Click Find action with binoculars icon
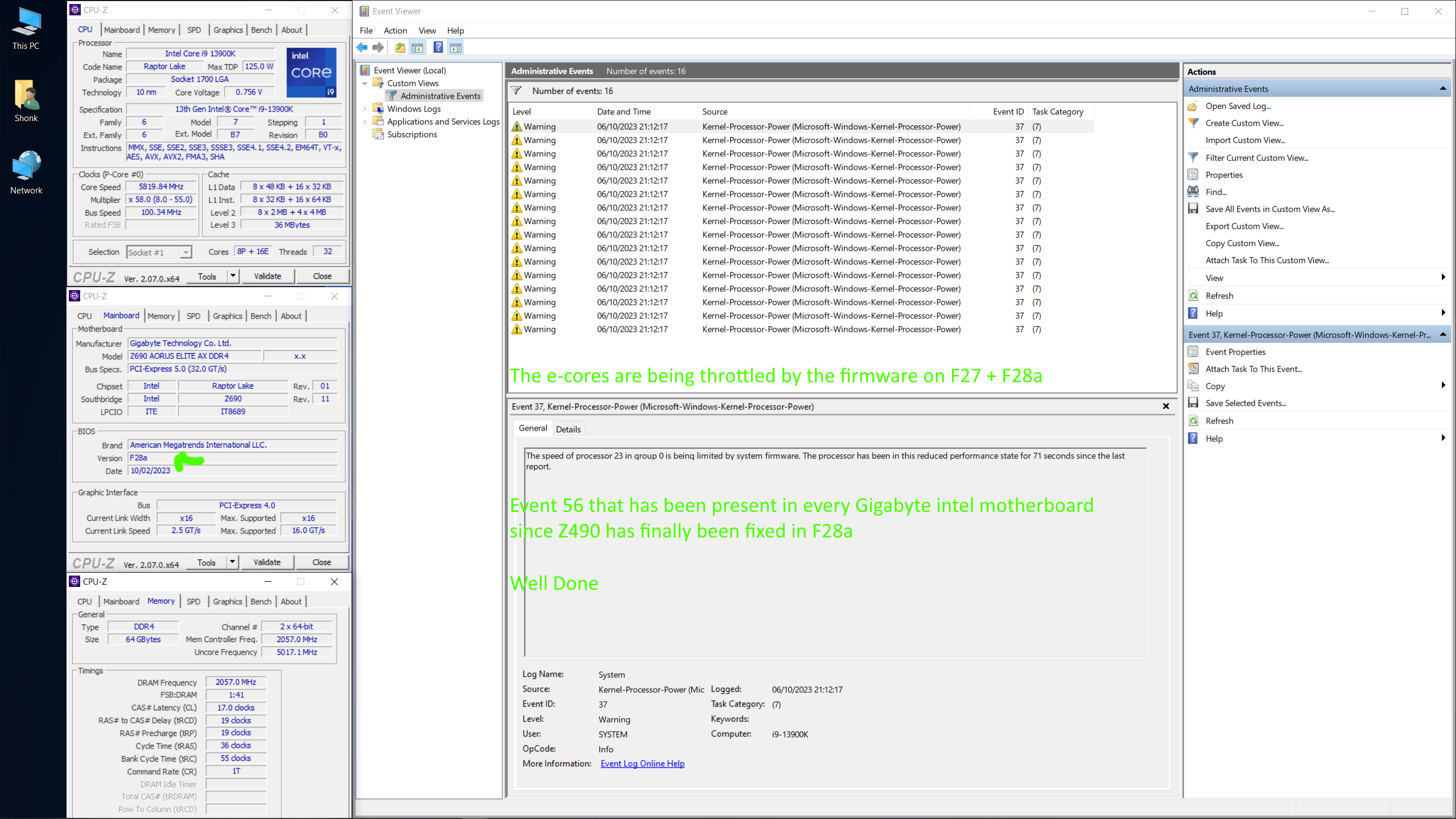The image size is (1456, 819). (x=1216, y=192)
